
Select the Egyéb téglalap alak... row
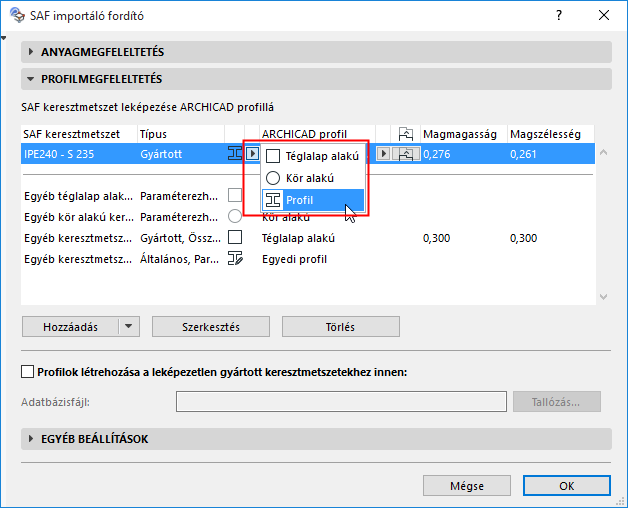tap(308, 196)
